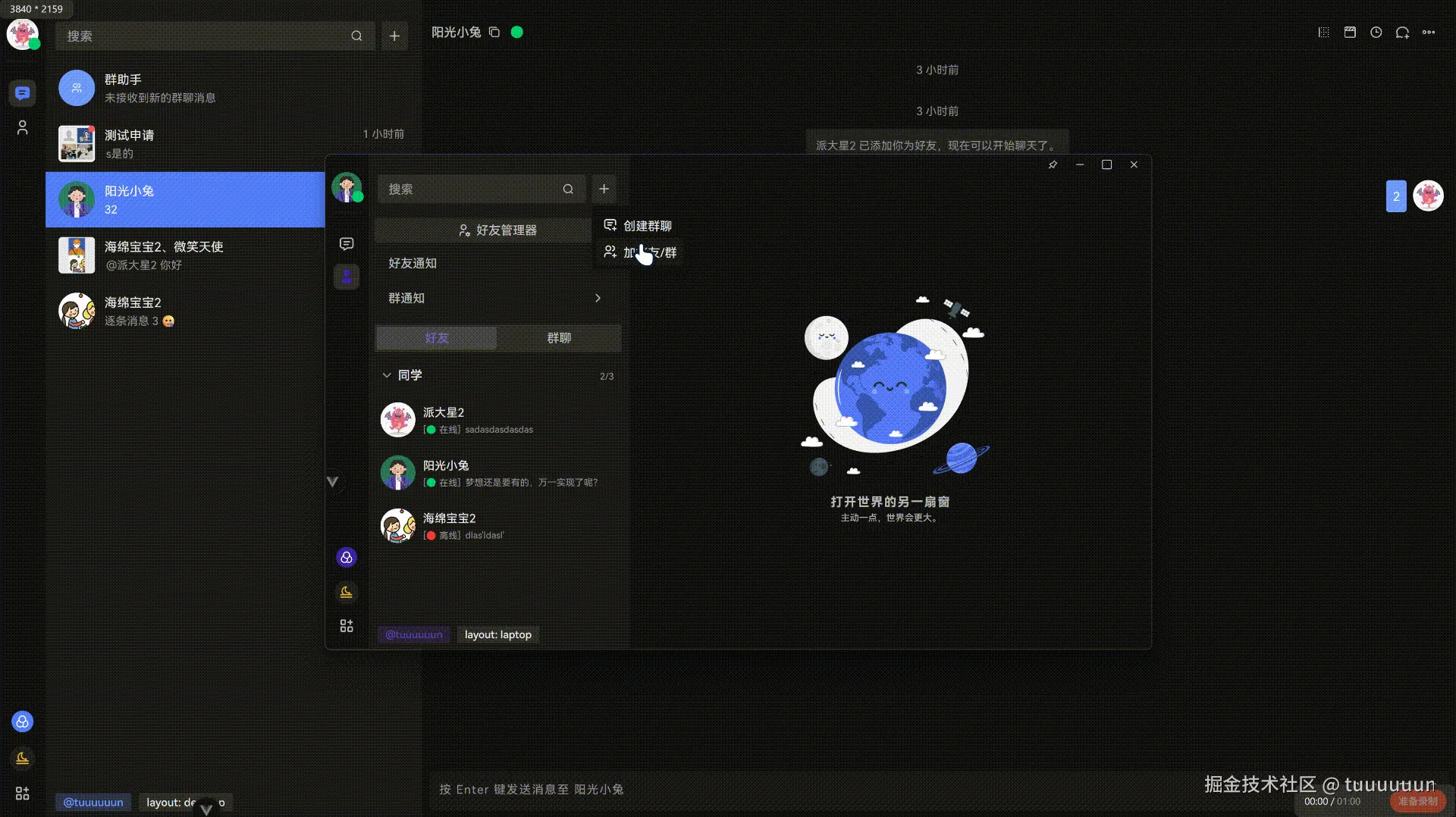The width and height of the screenshot is (1456, 817).
Task: Copy the group name 阳光小兔 via copy icon
Action: tap(494, 32)
